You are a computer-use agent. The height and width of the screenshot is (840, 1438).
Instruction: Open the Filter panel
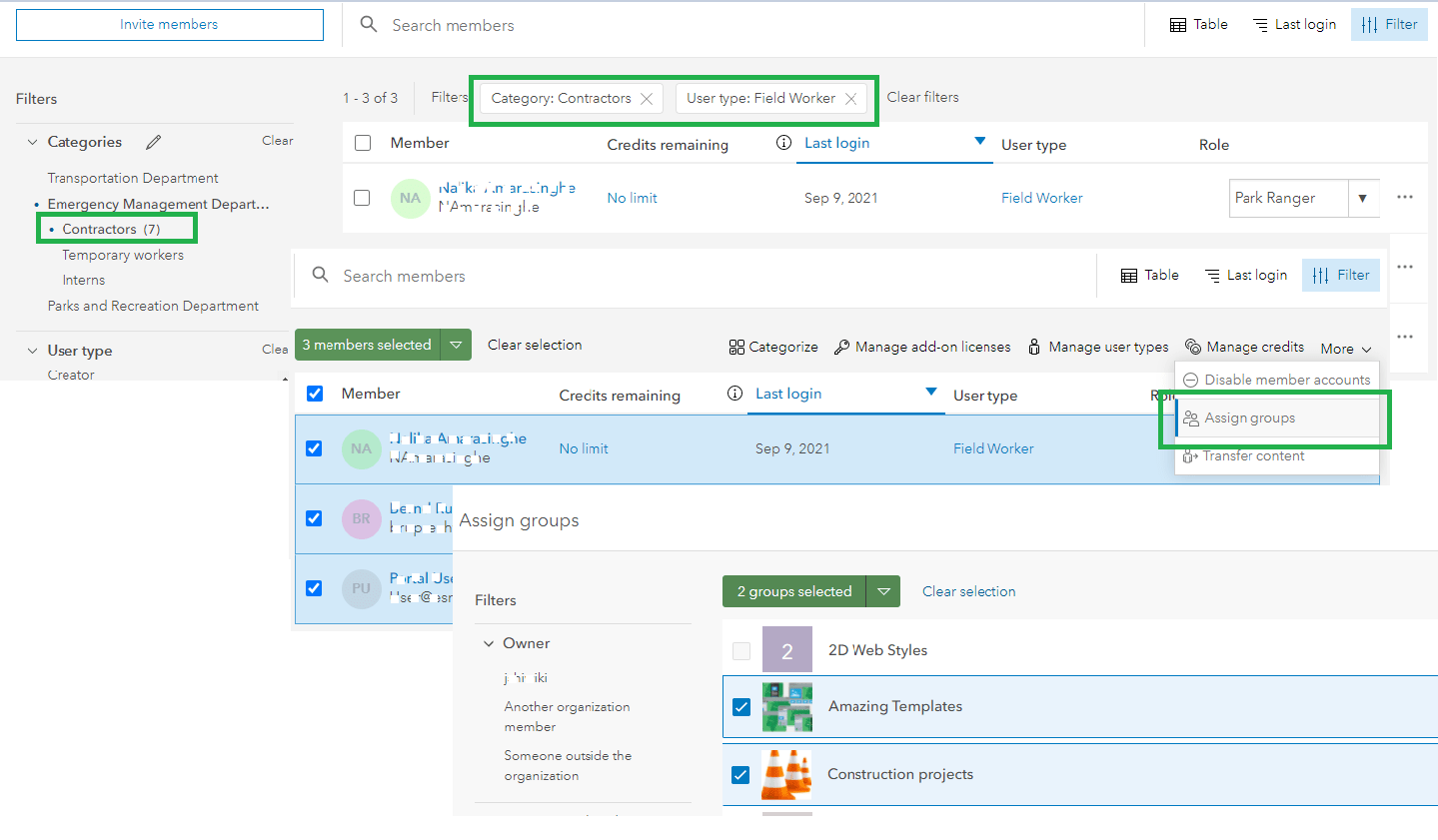[x=1389, y=24]
